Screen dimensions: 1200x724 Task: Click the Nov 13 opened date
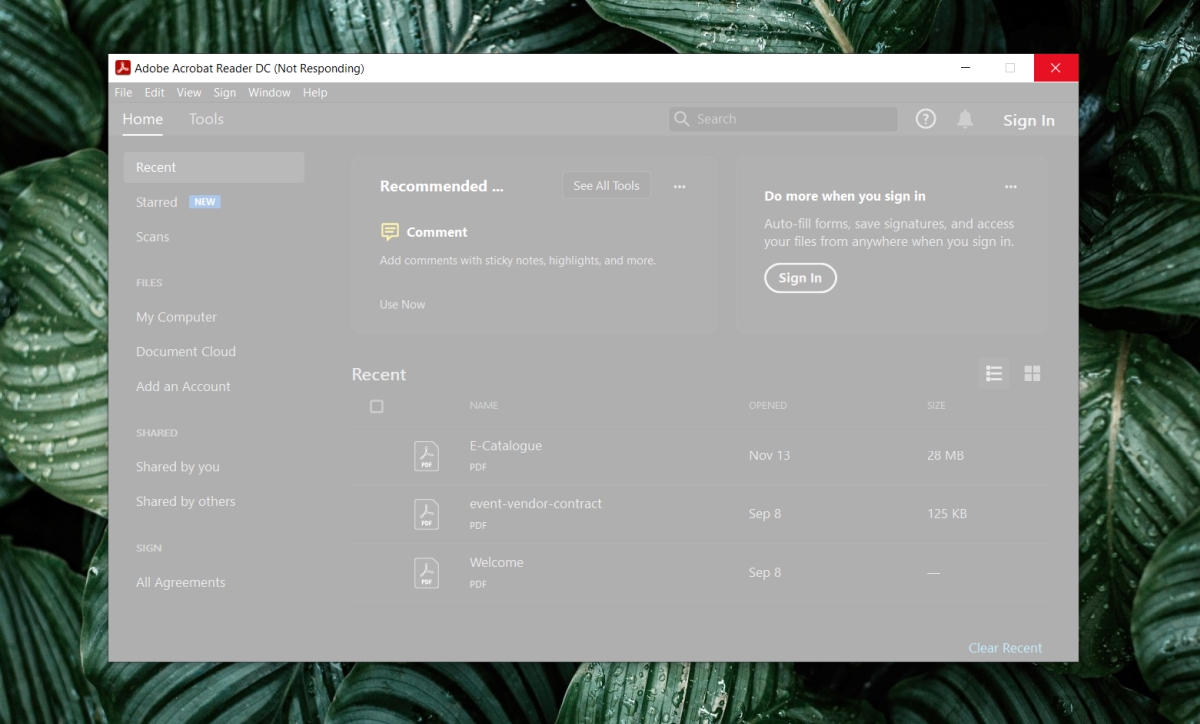click(769, 455)
